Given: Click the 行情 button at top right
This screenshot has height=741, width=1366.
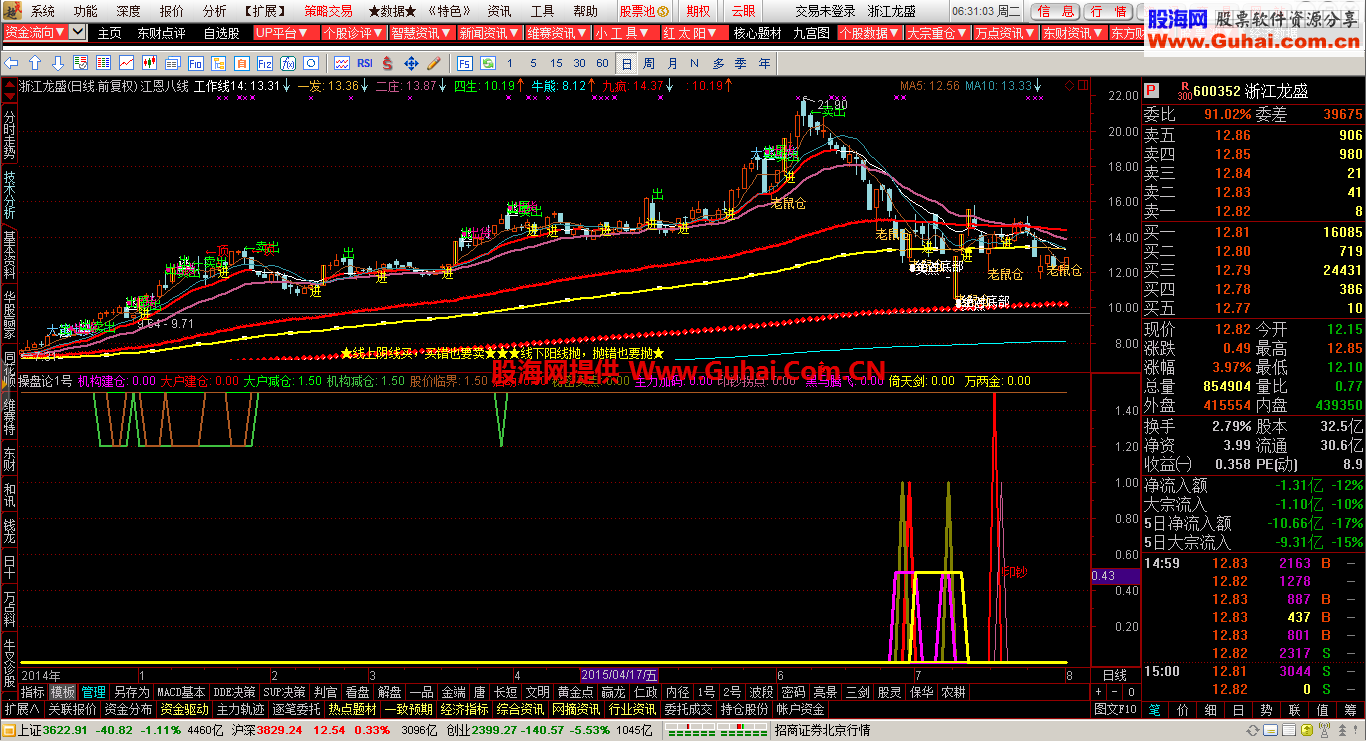Looking at the screenshot, I should 1107,11.
